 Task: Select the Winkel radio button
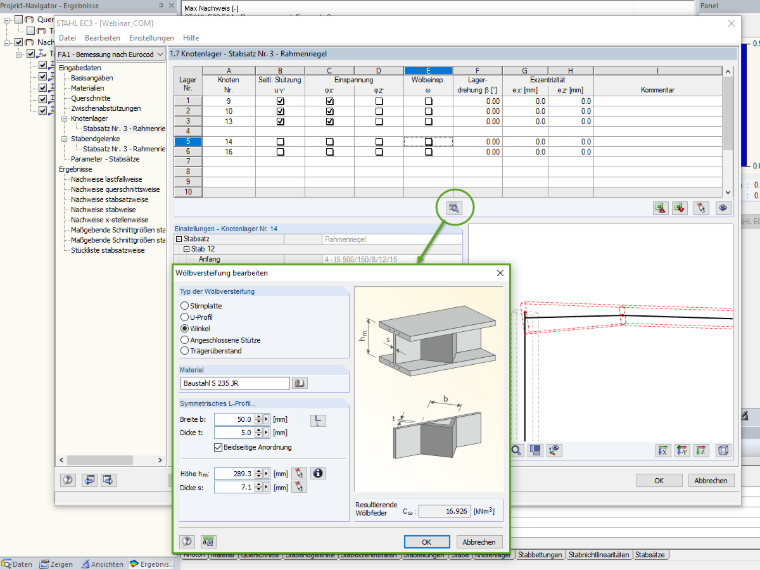[184, 328]
